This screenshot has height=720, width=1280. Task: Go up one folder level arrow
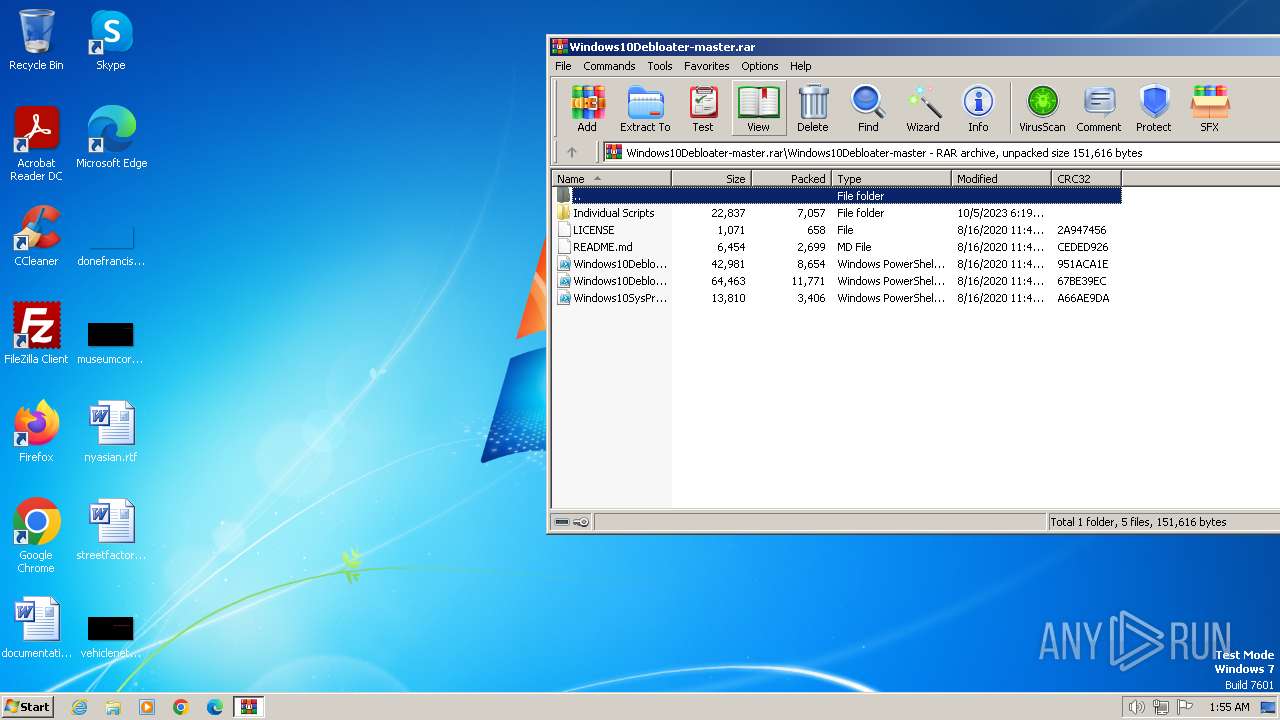(572, 152)
